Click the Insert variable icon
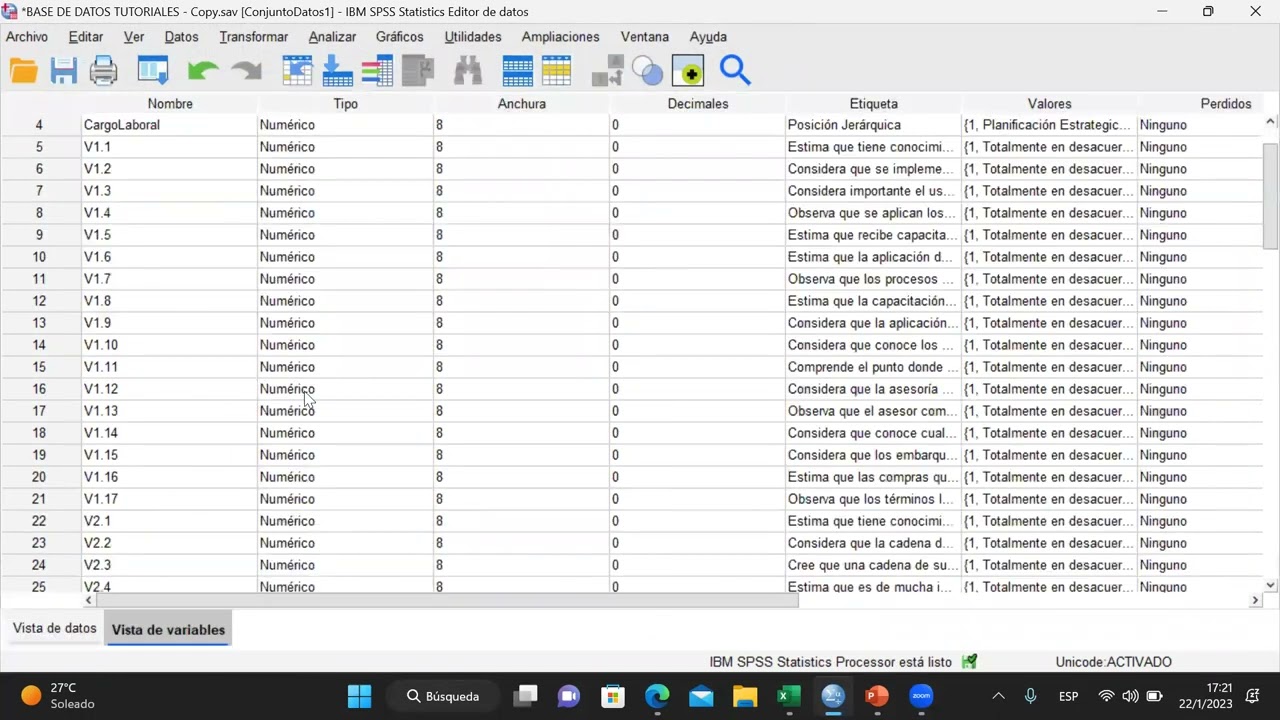The width and height of the screenshot is (1280, 720). click(556, 71)
